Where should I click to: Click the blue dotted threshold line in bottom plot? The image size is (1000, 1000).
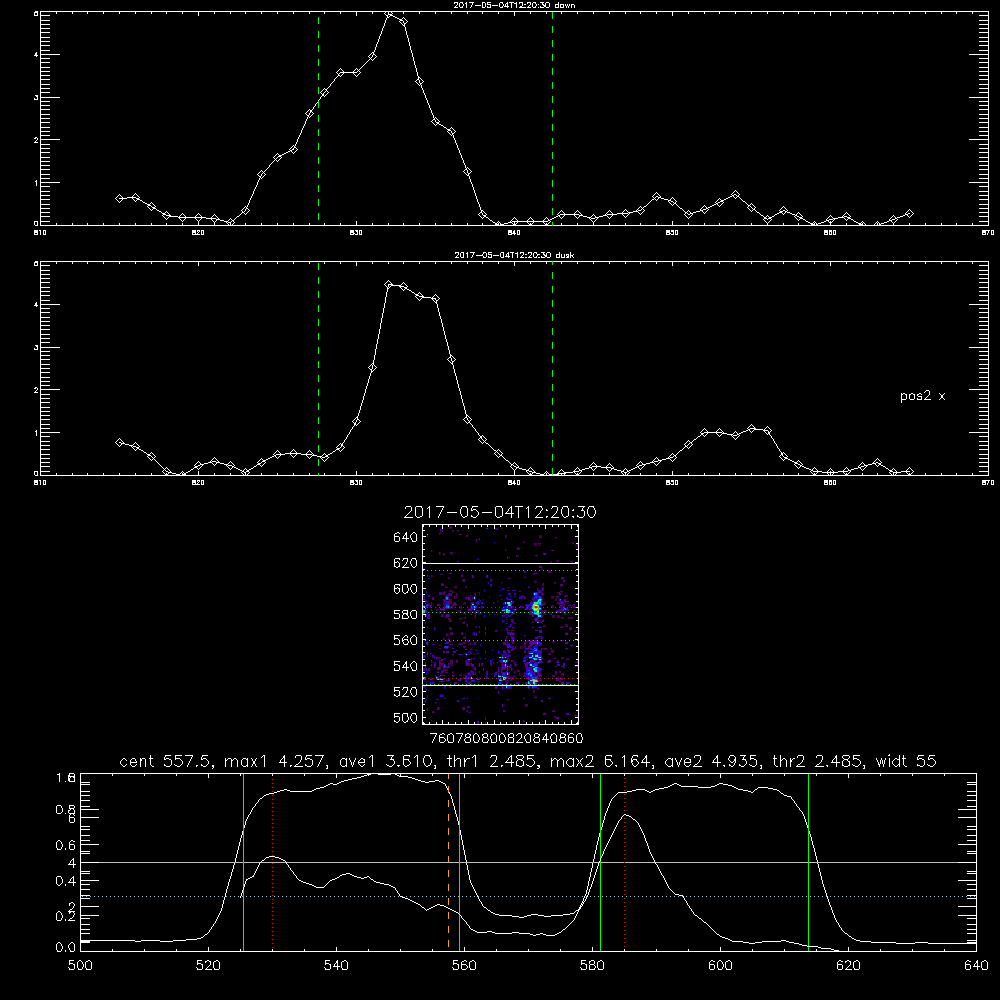click(x=528, y=897)
